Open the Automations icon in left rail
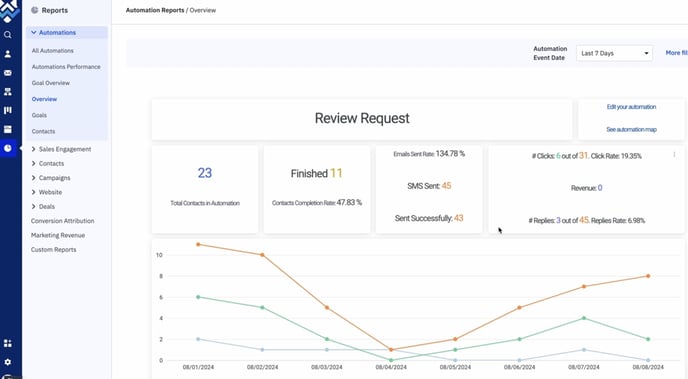 7,92
